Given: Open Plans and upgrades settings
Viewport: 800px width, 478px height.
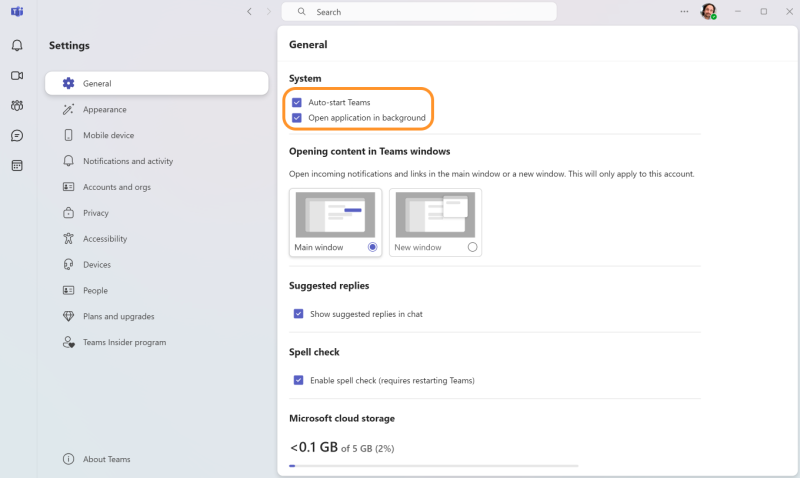Looking at the screenshot, I should (x=157, y=316).
